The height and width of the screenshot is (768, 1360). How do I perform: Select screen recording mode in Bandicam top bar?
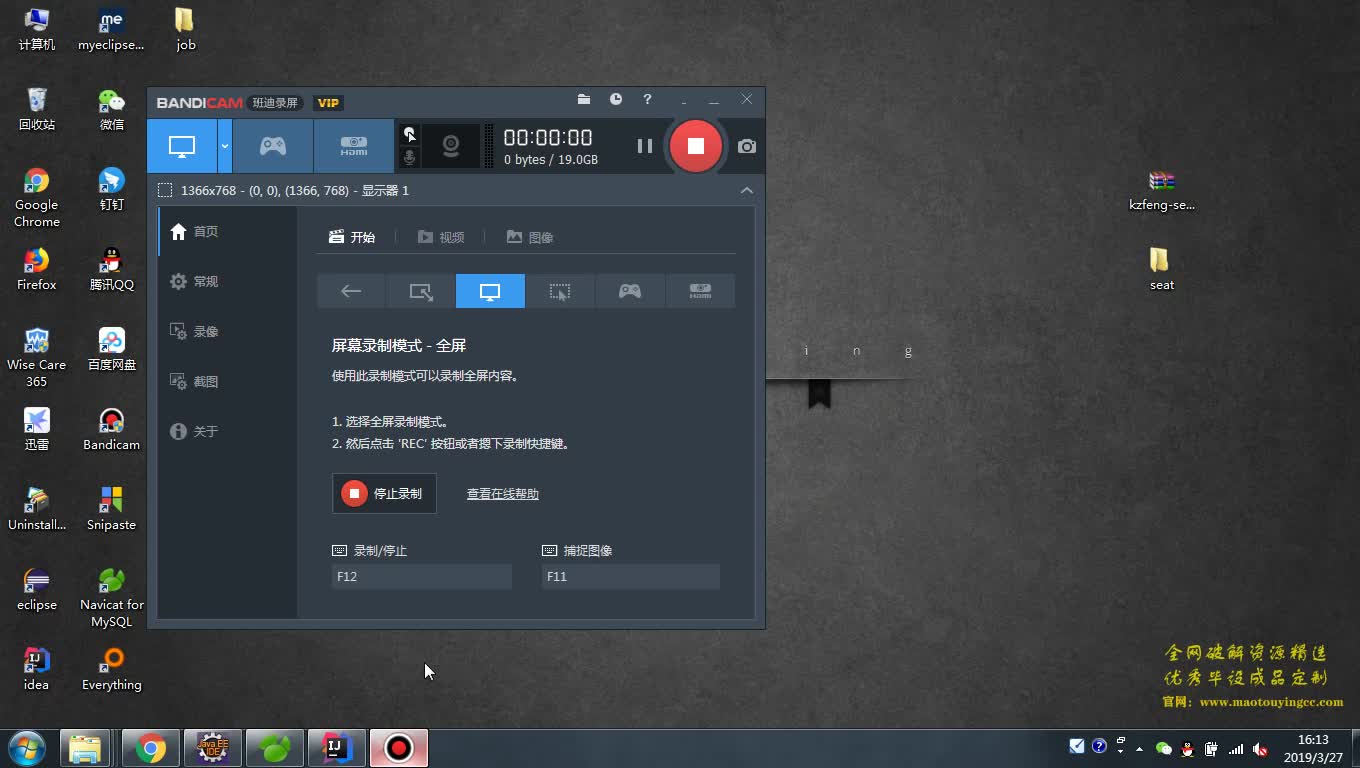point(182,146)
